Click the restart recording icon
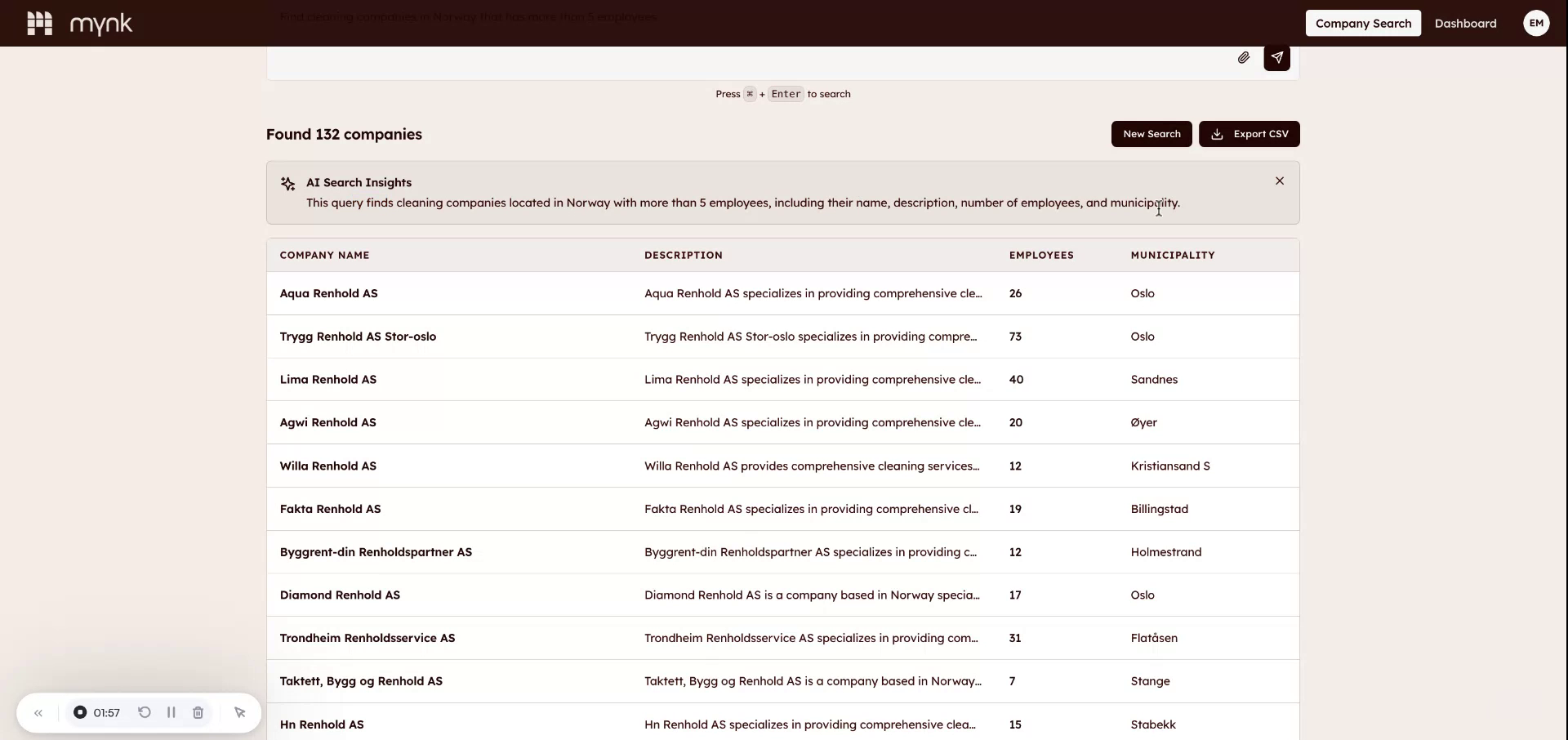Viewport: 1568px width, 740px height. click(x=145, y=712)
